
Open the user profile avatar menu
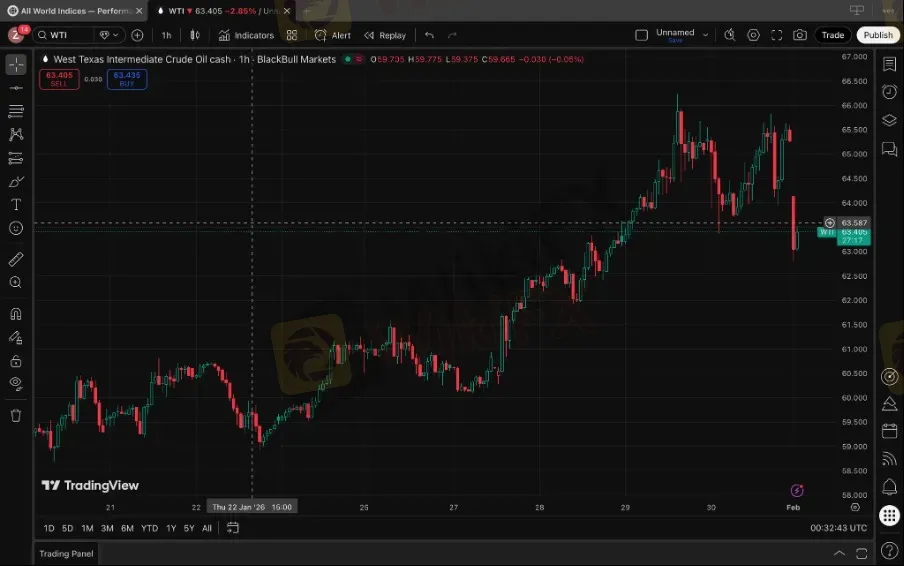point(16,35)
